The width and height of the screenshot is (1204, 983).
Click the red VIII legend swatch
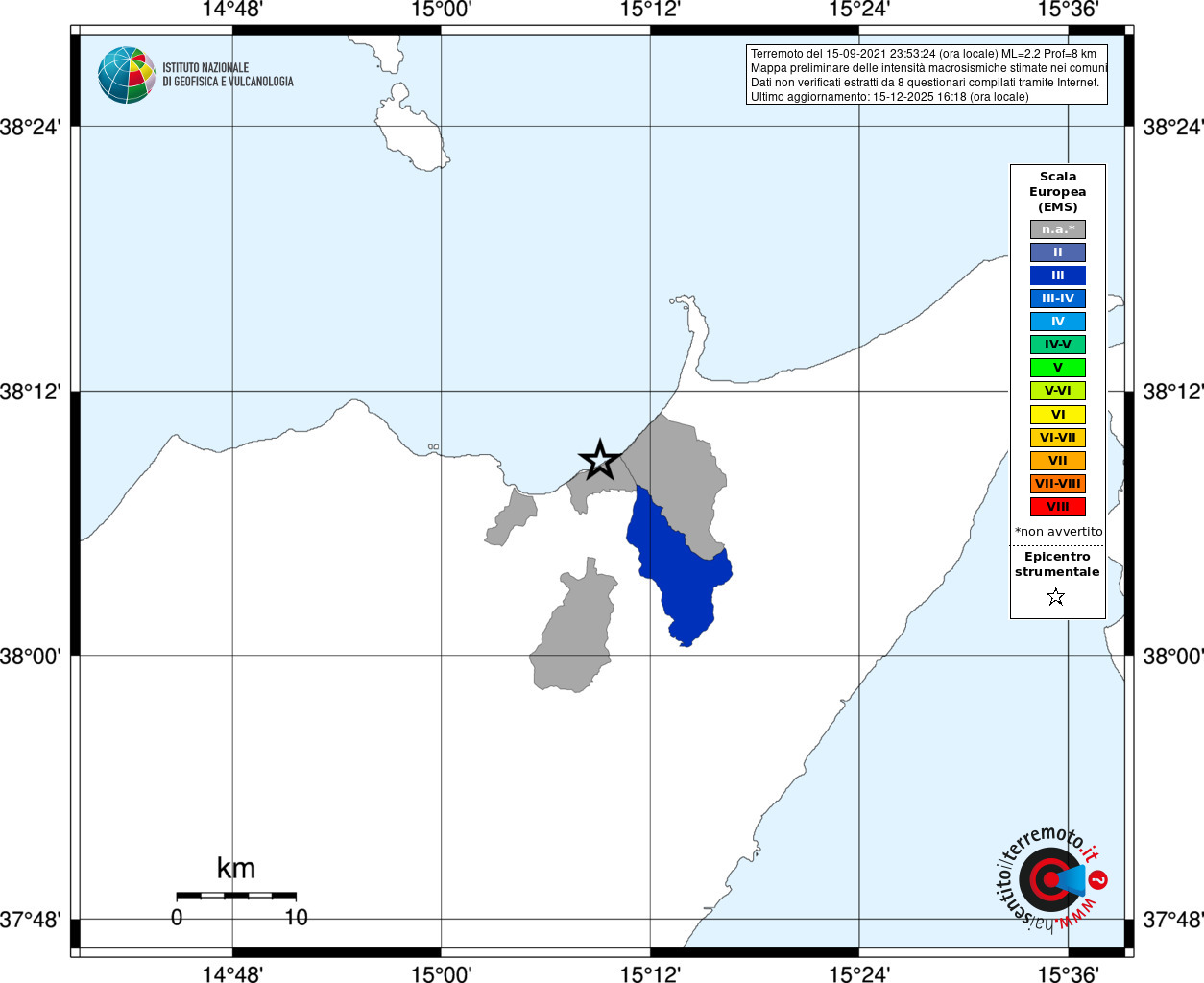(x=1058, y=507)
